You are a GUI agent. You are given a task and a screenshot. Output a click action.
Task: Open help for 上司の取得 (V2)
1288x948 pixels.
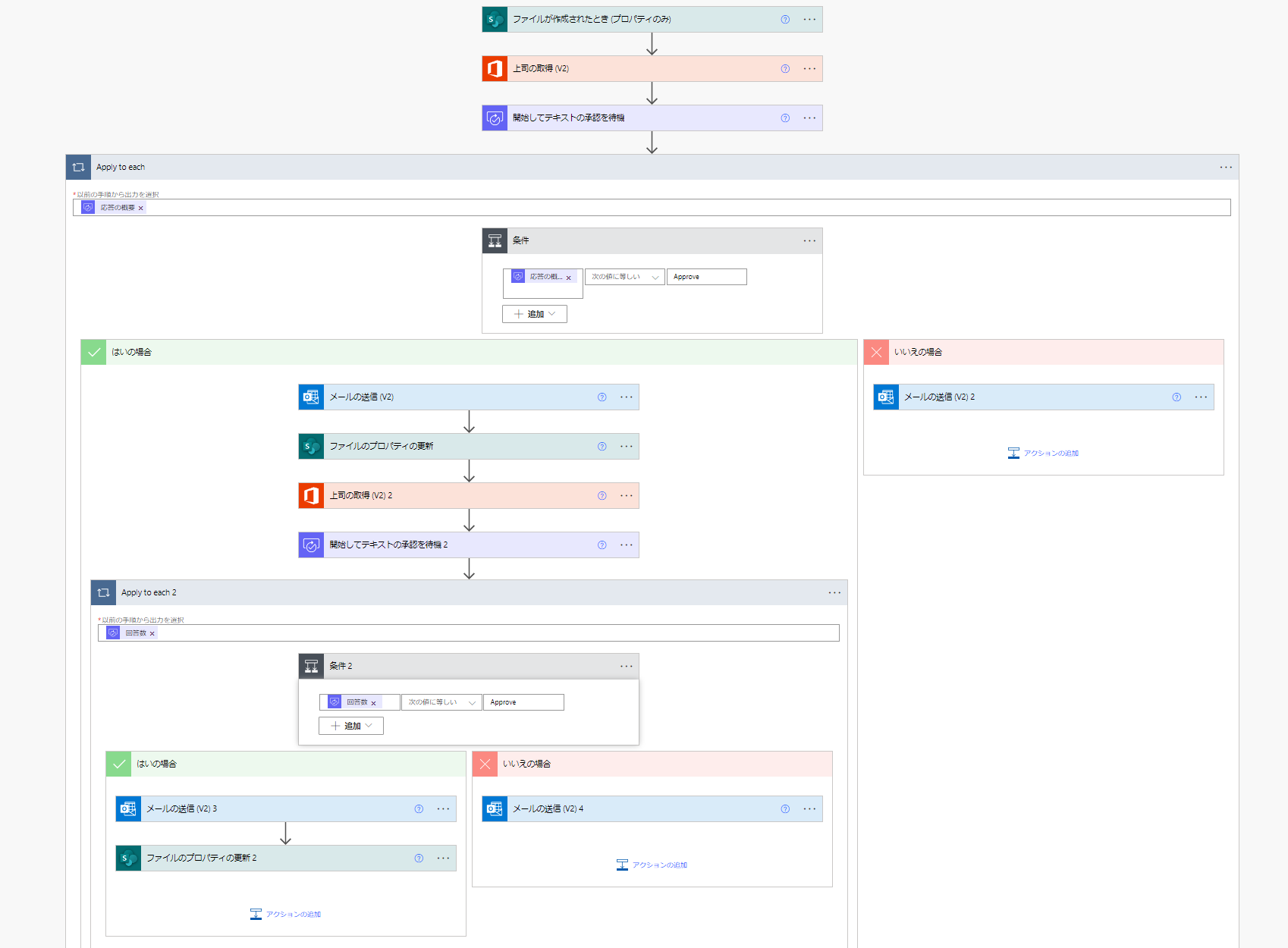point(785,69)
